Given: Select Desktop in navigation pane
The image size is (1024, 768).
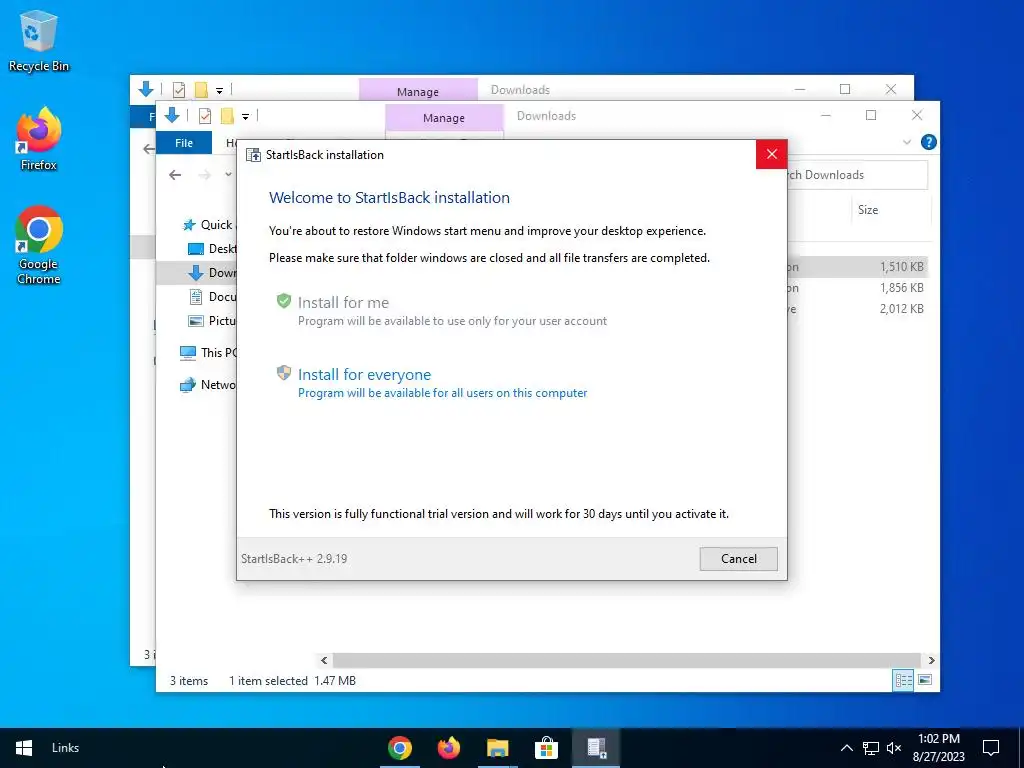Looking at the screenshot, I should tap(212, 249).
